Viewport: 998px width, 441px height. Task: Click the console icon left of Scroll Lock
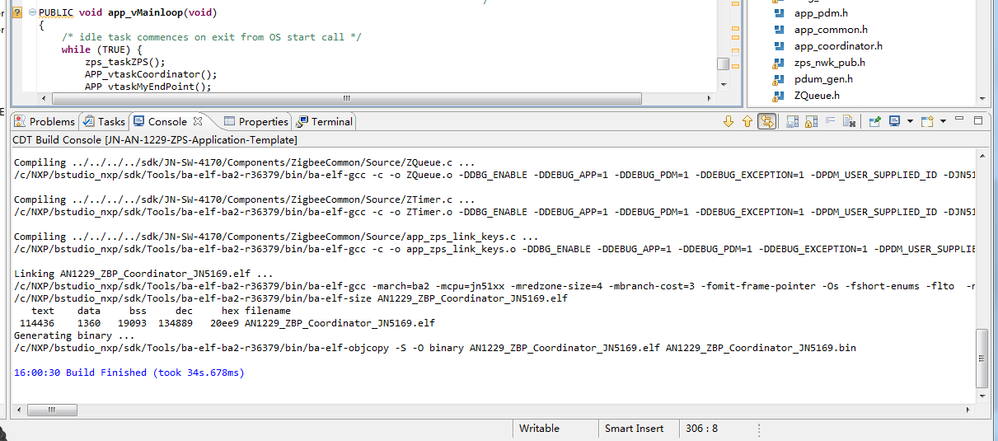[792, 121]
